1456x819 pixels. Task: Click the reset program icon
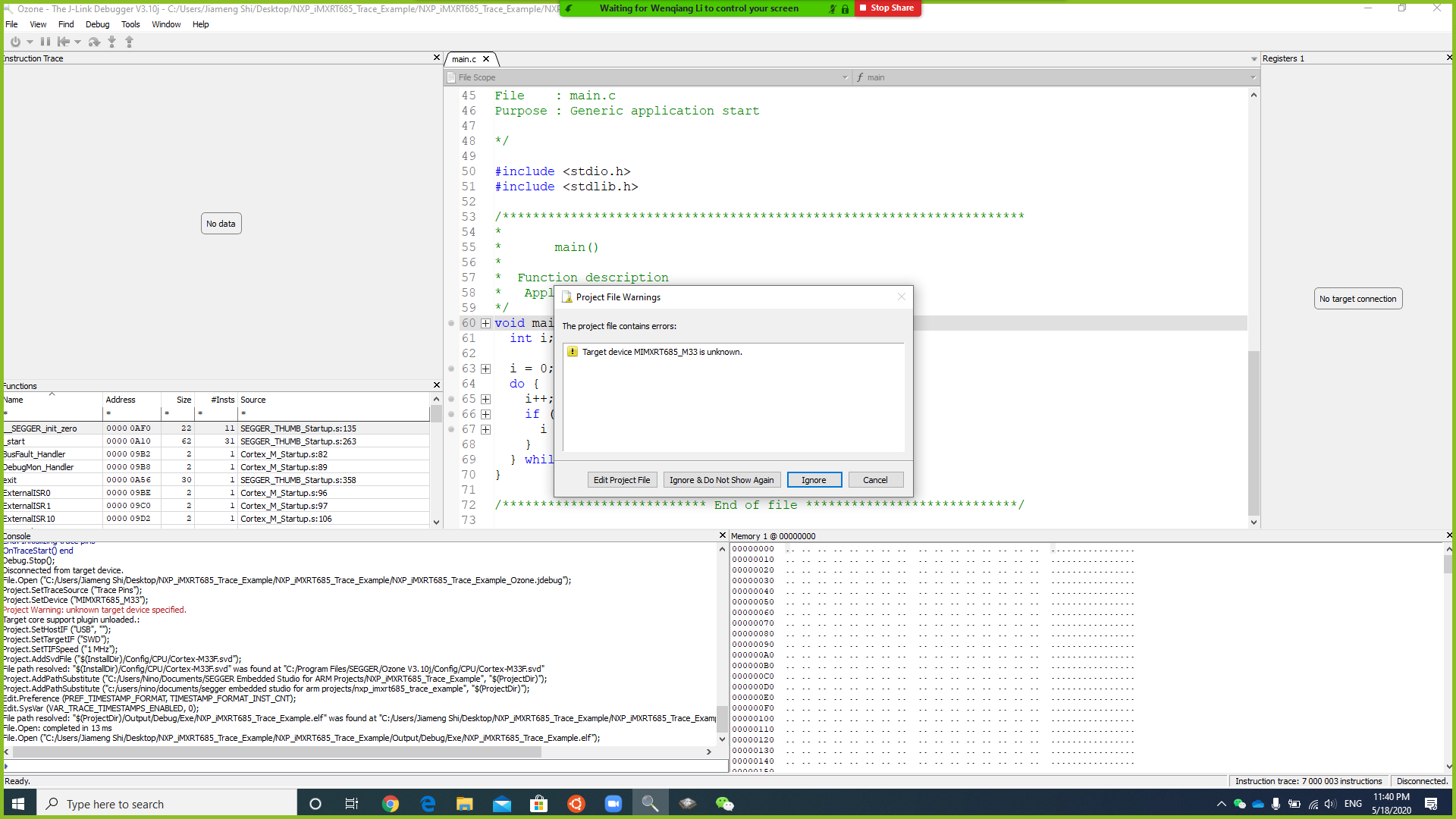(64, 42)
